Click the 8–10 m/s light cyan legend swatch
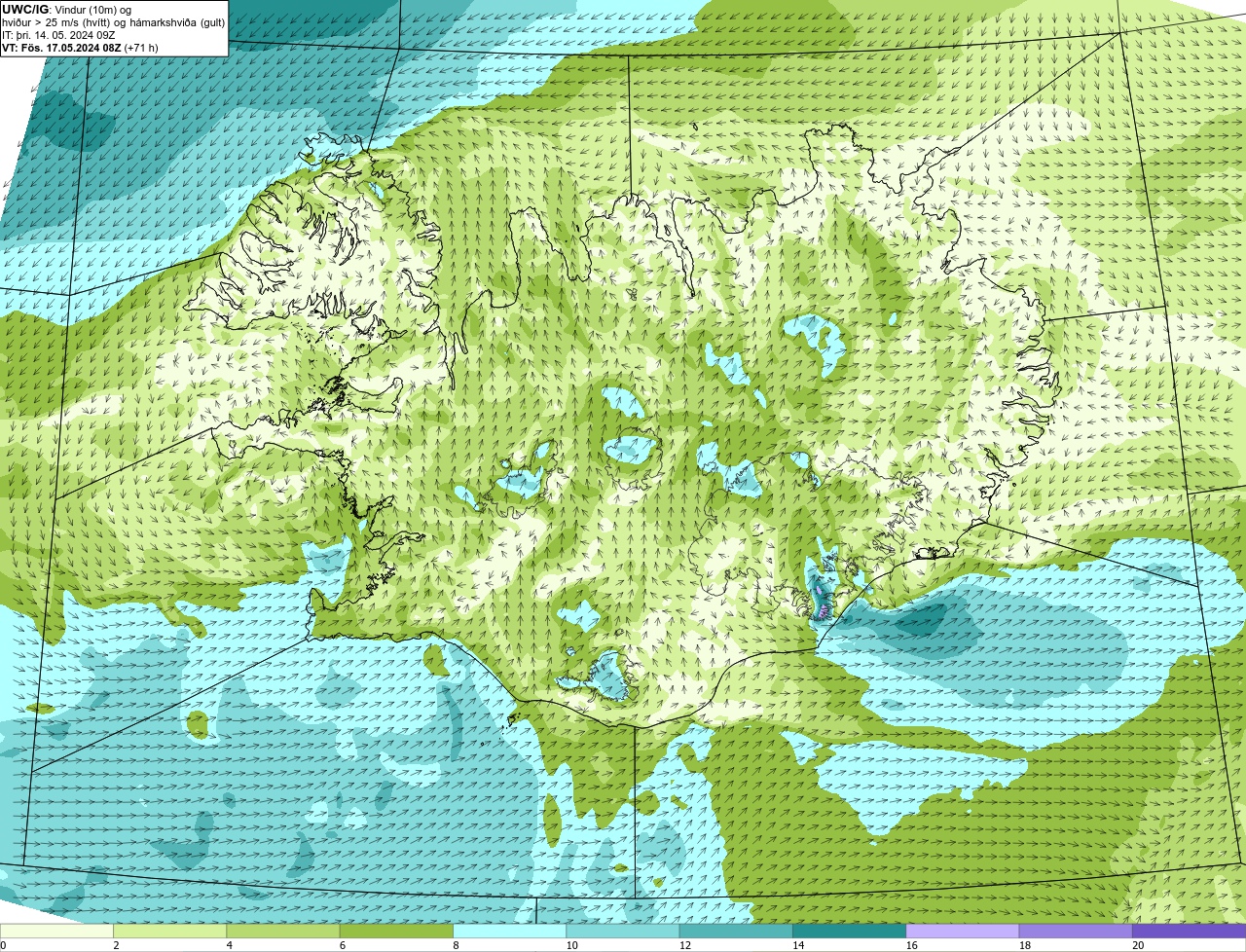 [509, 931]
